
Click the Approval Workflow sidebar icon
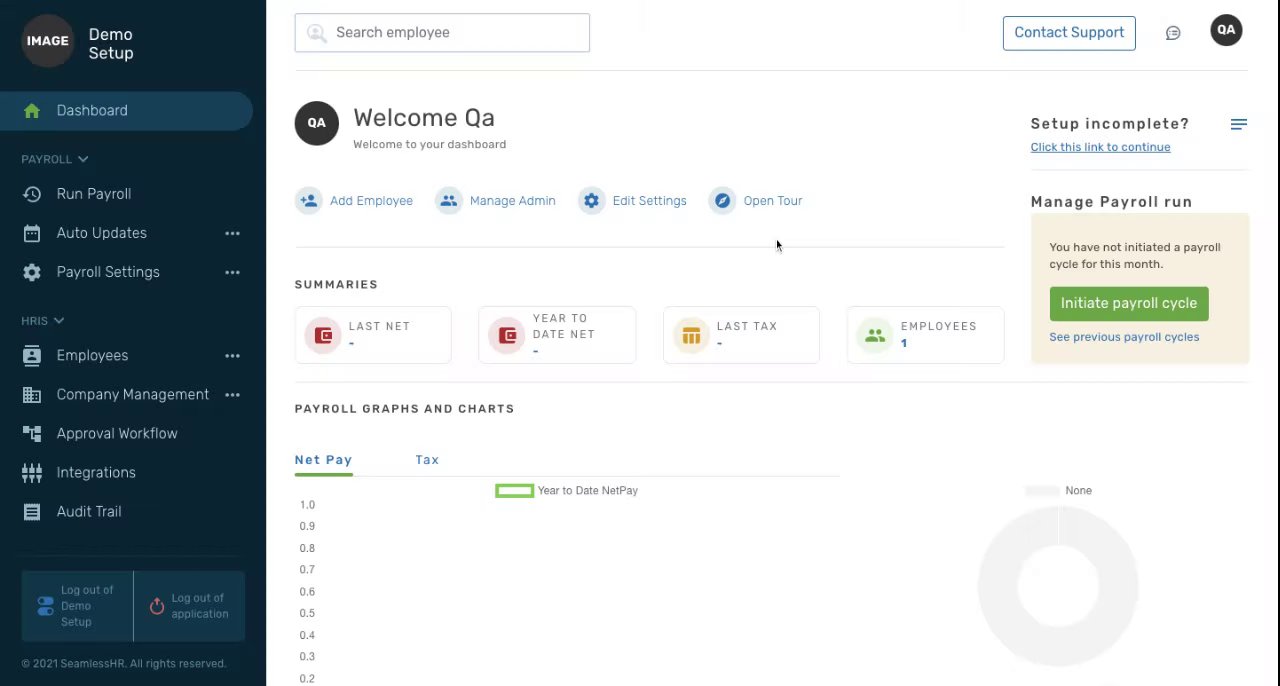point(32,434)
